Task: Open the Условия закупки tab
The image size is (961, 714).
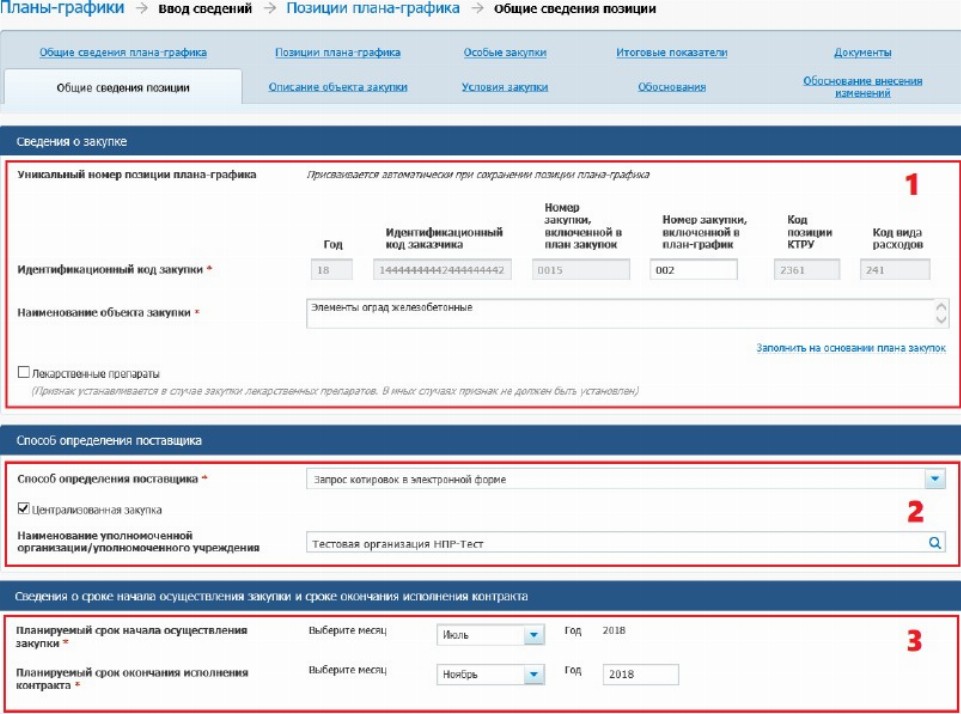Action: (504, 87)
